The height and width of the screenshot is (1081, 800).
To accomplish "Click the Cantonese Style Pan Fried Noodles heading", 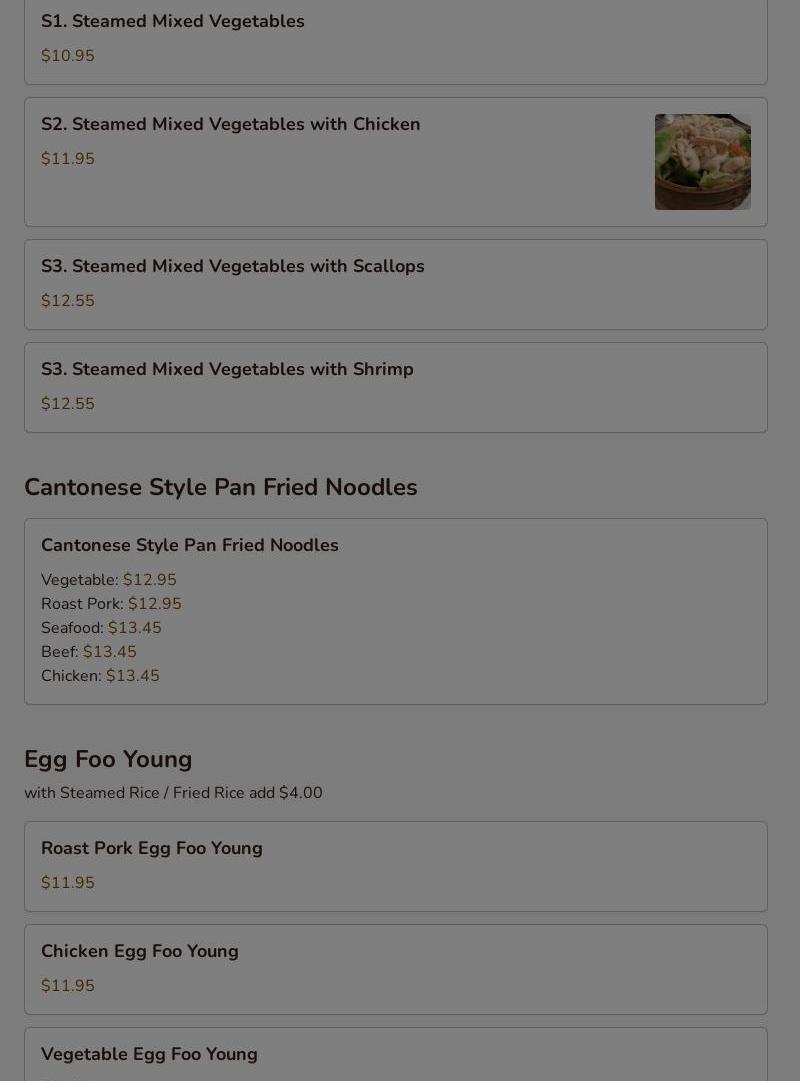I will (x=221, y=487).
